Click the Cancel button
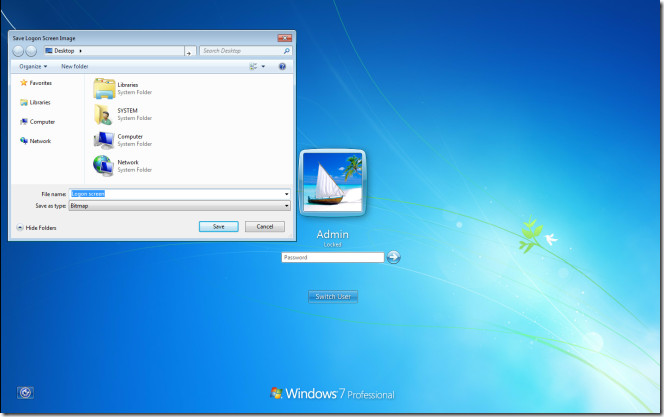The width and height of the screenshot is (664, 417). (265, 226)
